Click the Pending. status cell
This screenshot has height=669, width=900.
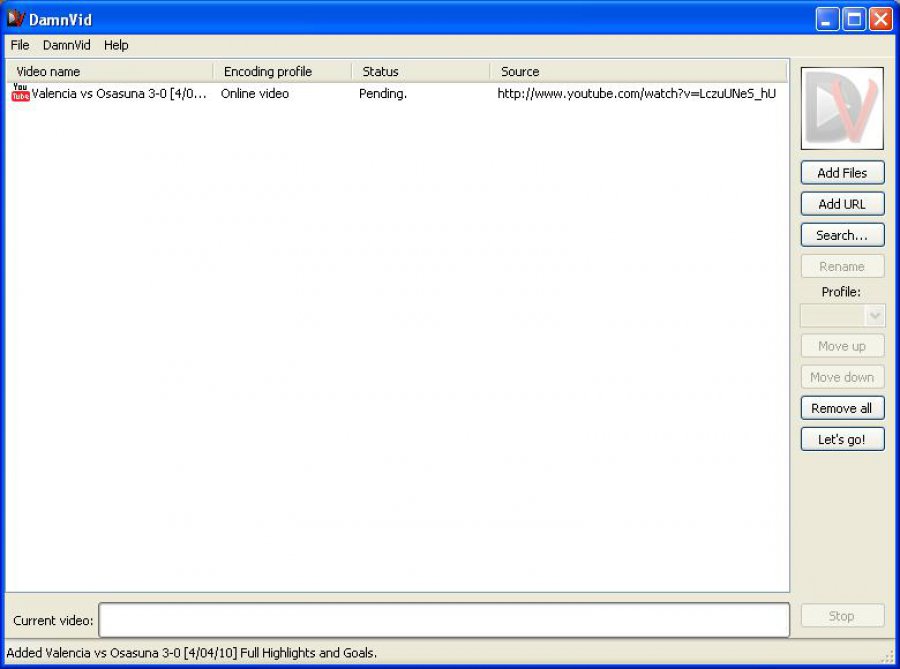coord(383,94)
